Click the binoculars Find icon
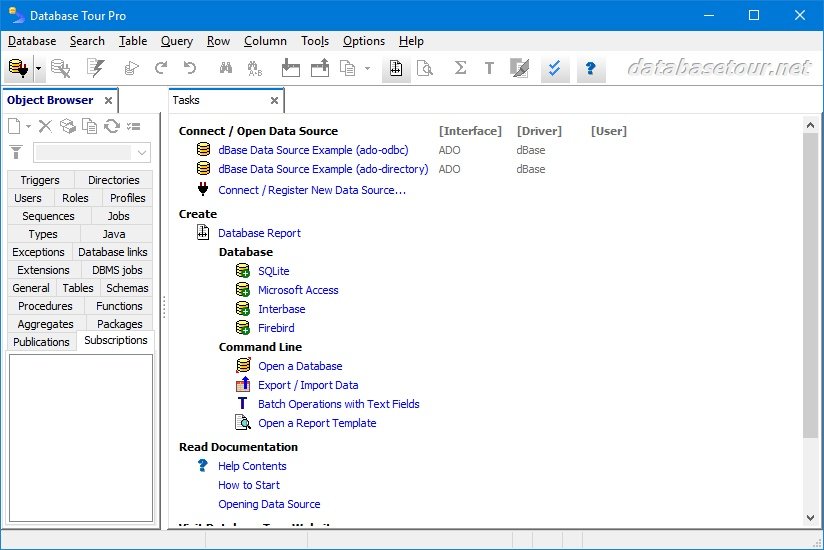 pyautogui.click(x=226, y=68)
